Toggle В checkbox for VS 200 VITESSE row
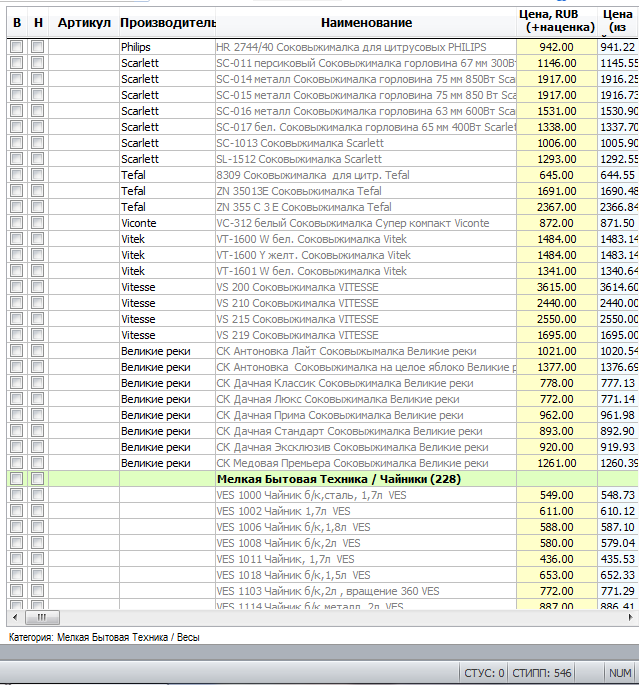639x685 pixels. coord(17,287)
